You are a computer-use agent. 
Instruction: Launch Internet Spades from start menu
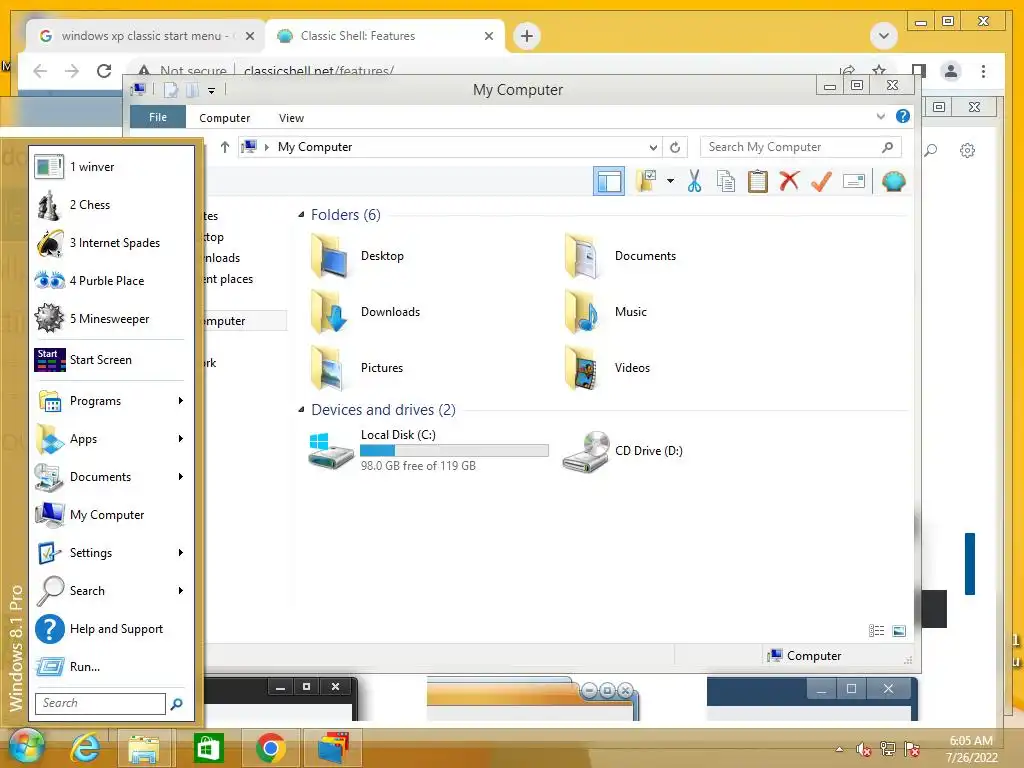pyautogui.click(x=112, y=242)
